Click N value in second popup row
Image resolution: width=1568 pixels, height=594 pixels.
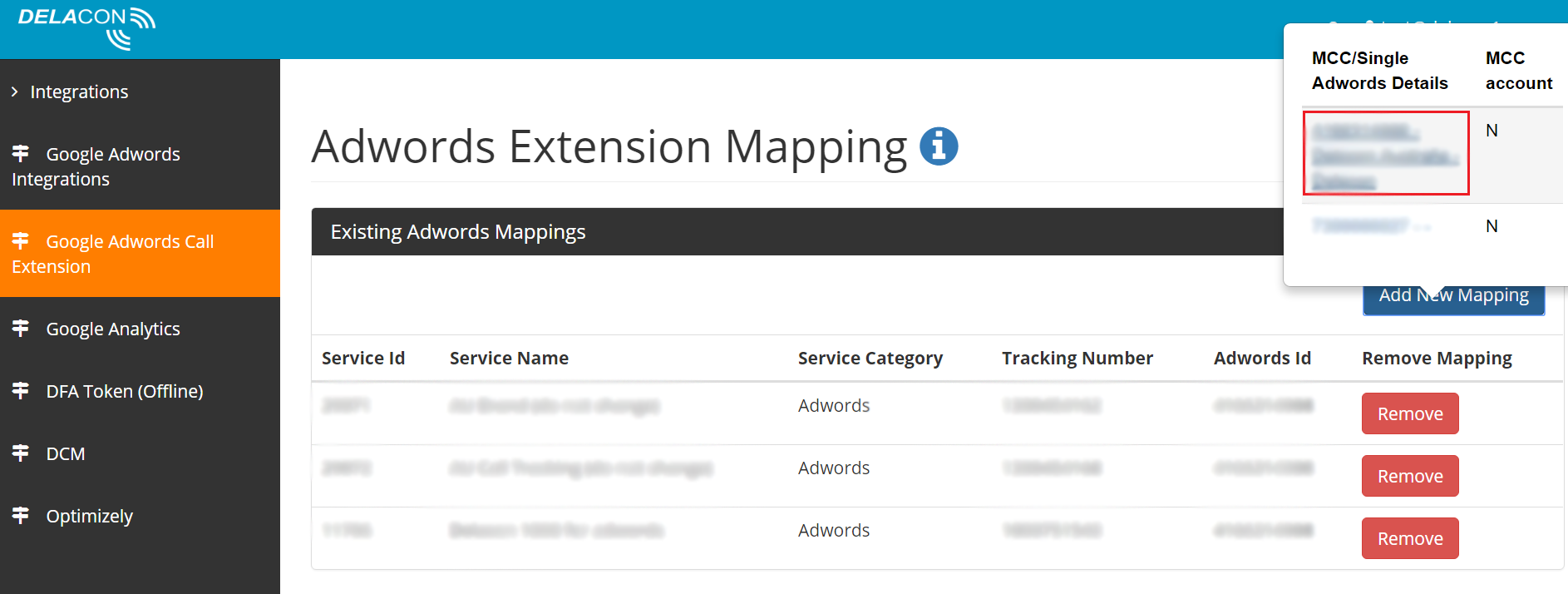pos(1492,226)
